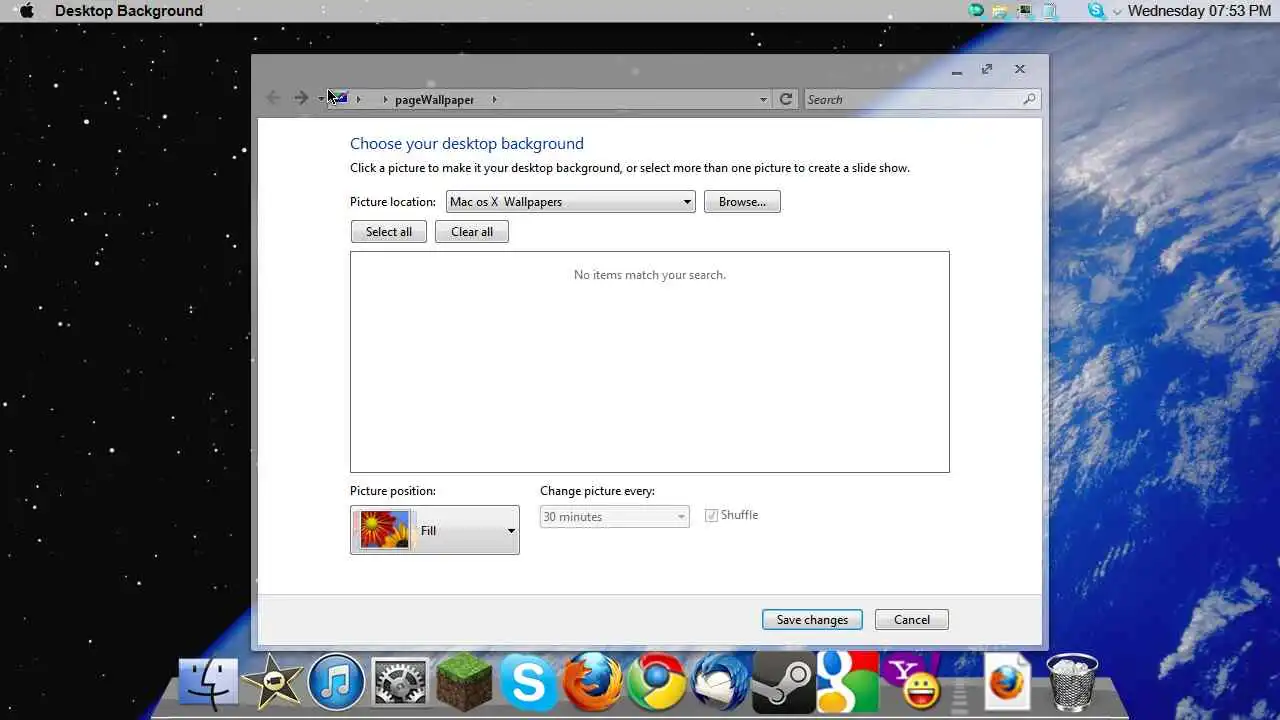1280x720 pixels.
Task: Go forward using the forward arrow
Action: click(x=301, y=98)
